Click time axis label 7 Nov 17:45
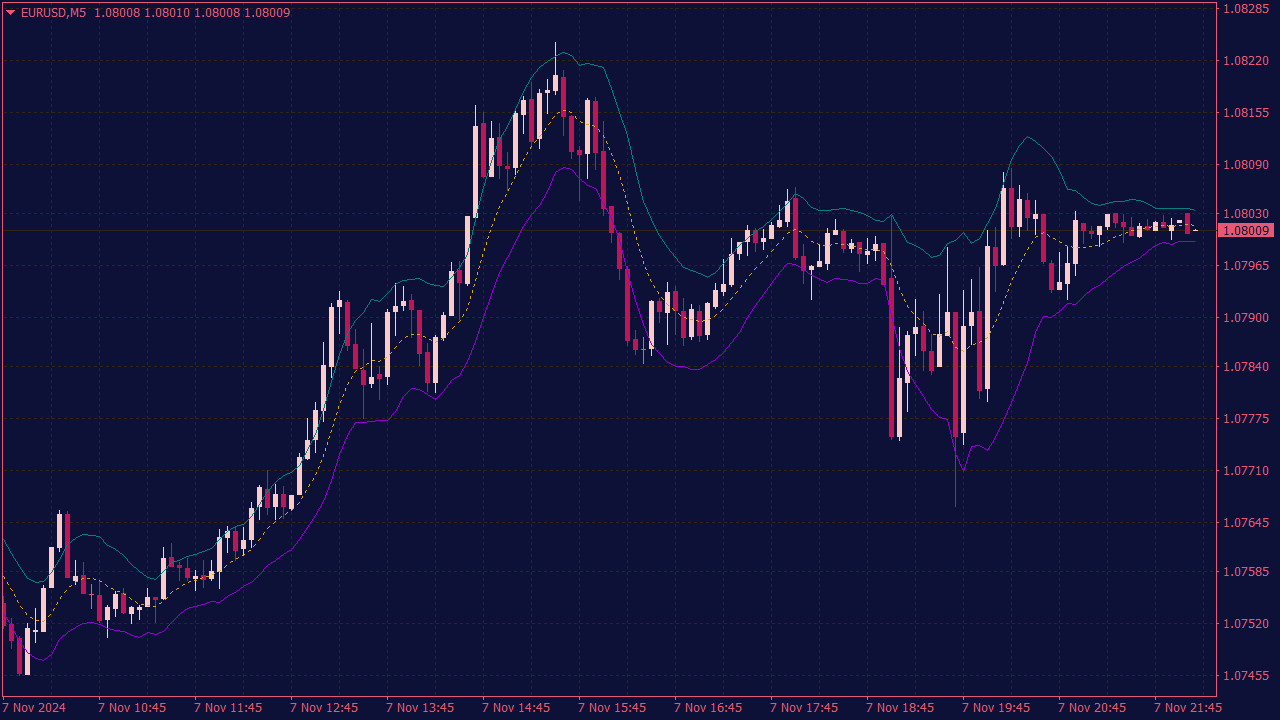The image size is (1280, 720). point(804,708)
